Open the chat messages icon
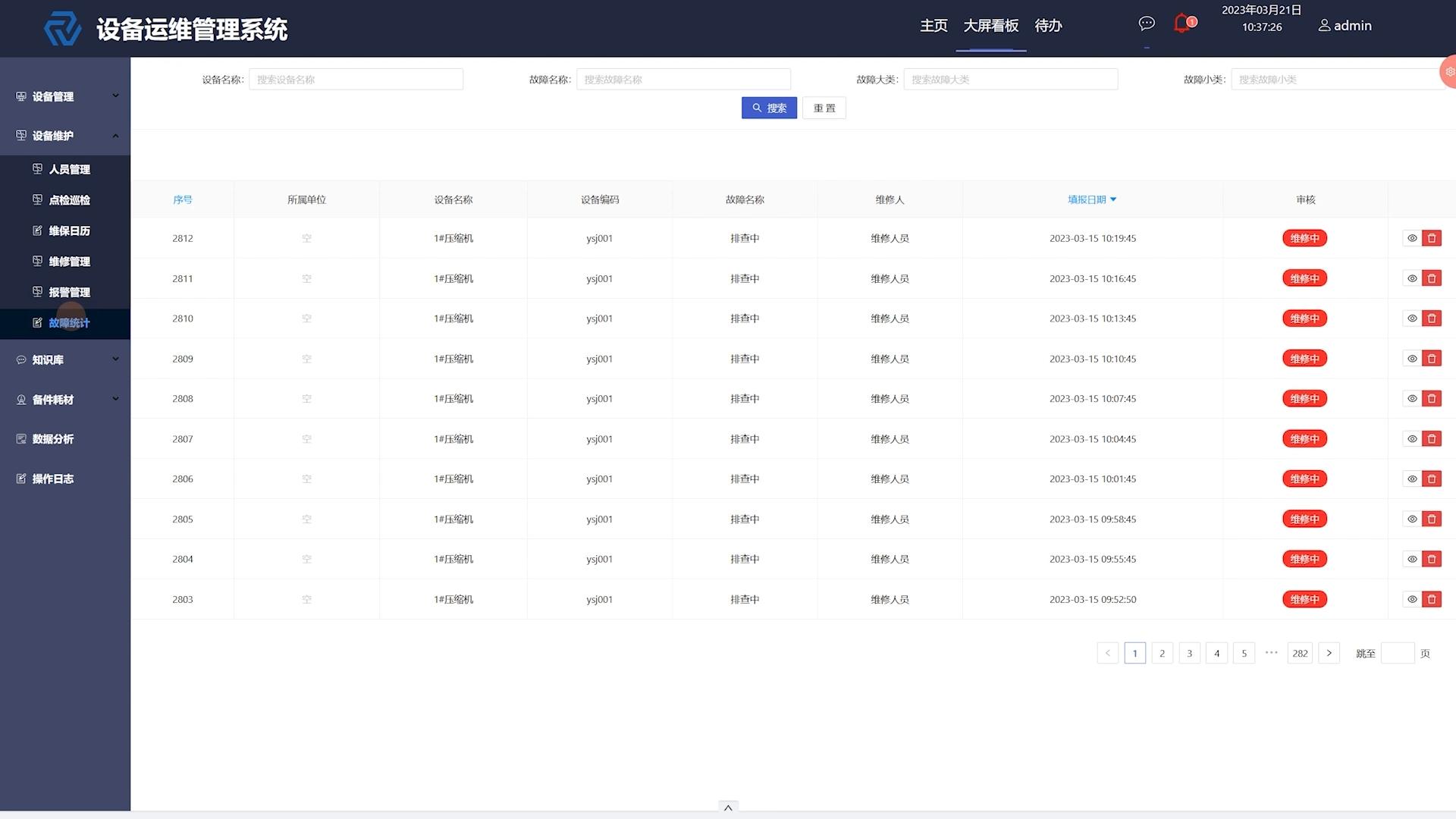This screenshot has width=1456, height=819. click(x=1147, y=24)
